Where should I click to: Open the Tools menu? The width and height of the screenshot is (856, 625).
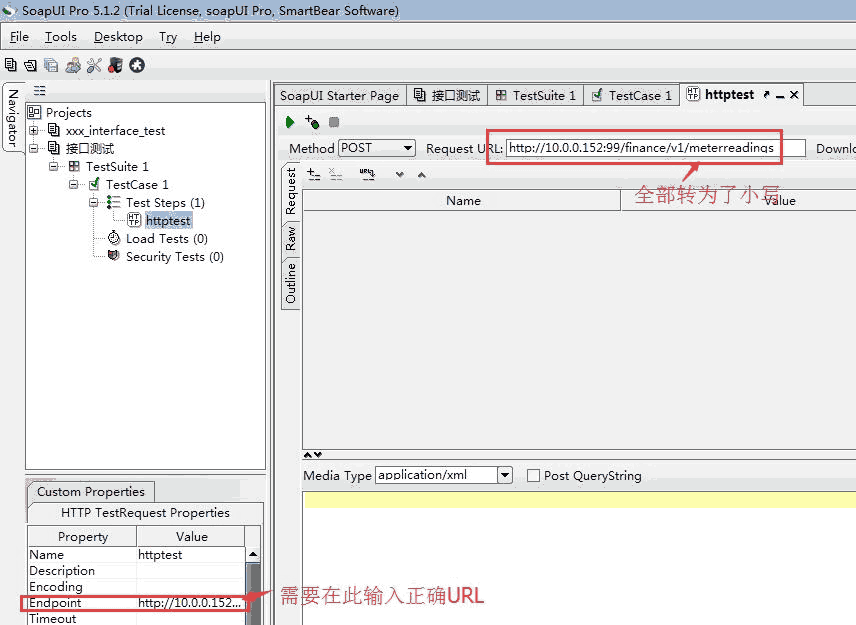coord(60,37)
